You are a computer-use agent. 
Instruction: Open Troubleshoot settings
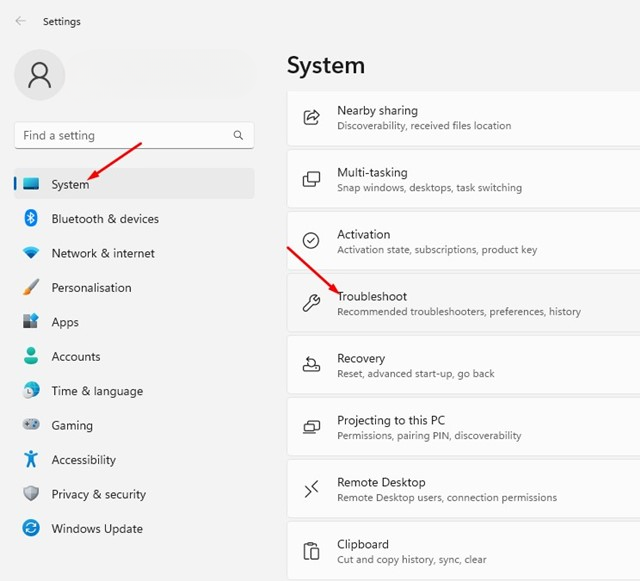click(464, 303)
